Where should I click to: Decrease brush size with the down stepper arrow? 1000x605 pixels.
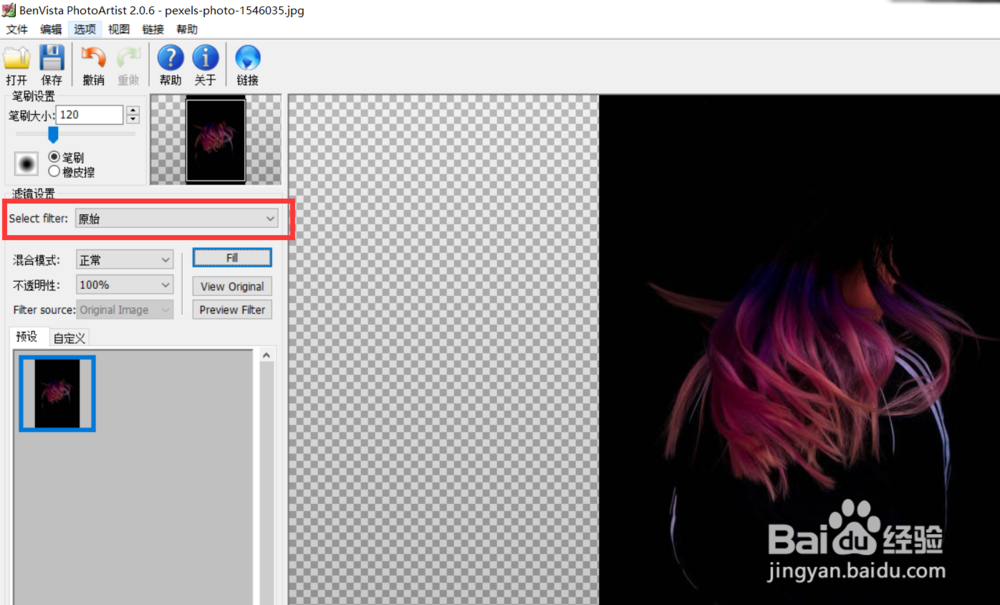133,119
